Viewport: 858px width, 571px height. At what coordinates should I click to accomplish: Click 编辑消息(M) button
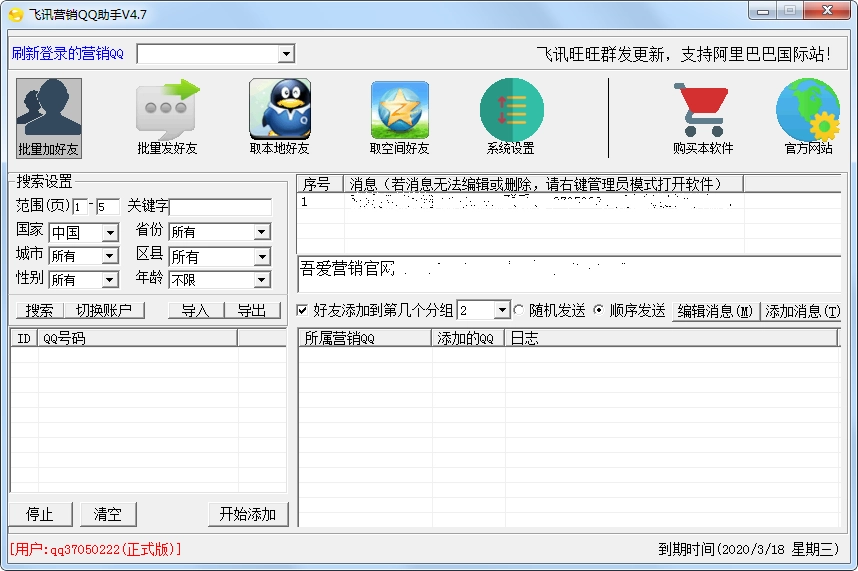coord(716,311)
